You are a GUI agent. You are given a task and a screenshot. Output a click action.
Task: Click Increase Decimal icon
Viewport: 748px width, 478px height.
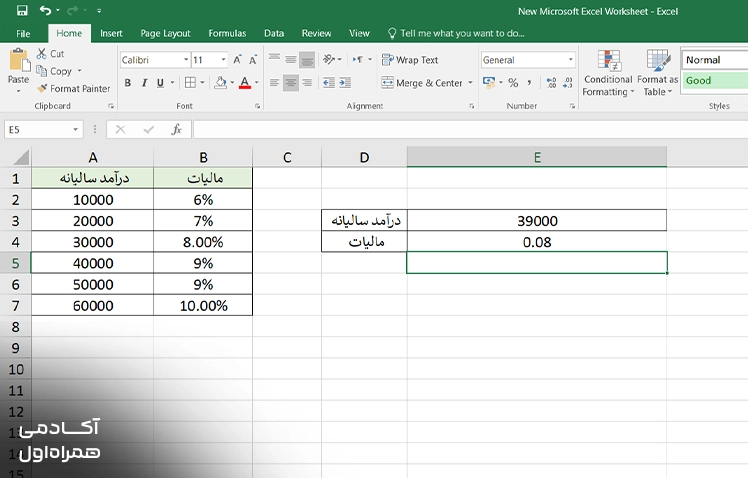click(551, 83)
